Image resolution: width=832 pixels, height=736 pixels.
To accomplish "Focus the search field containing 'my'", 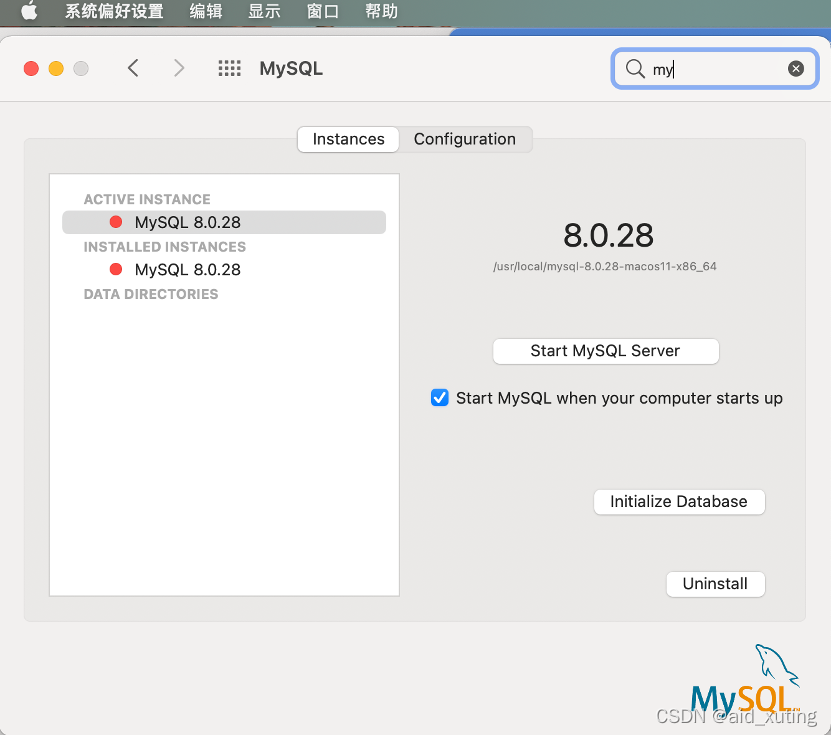I will point(715,68).
